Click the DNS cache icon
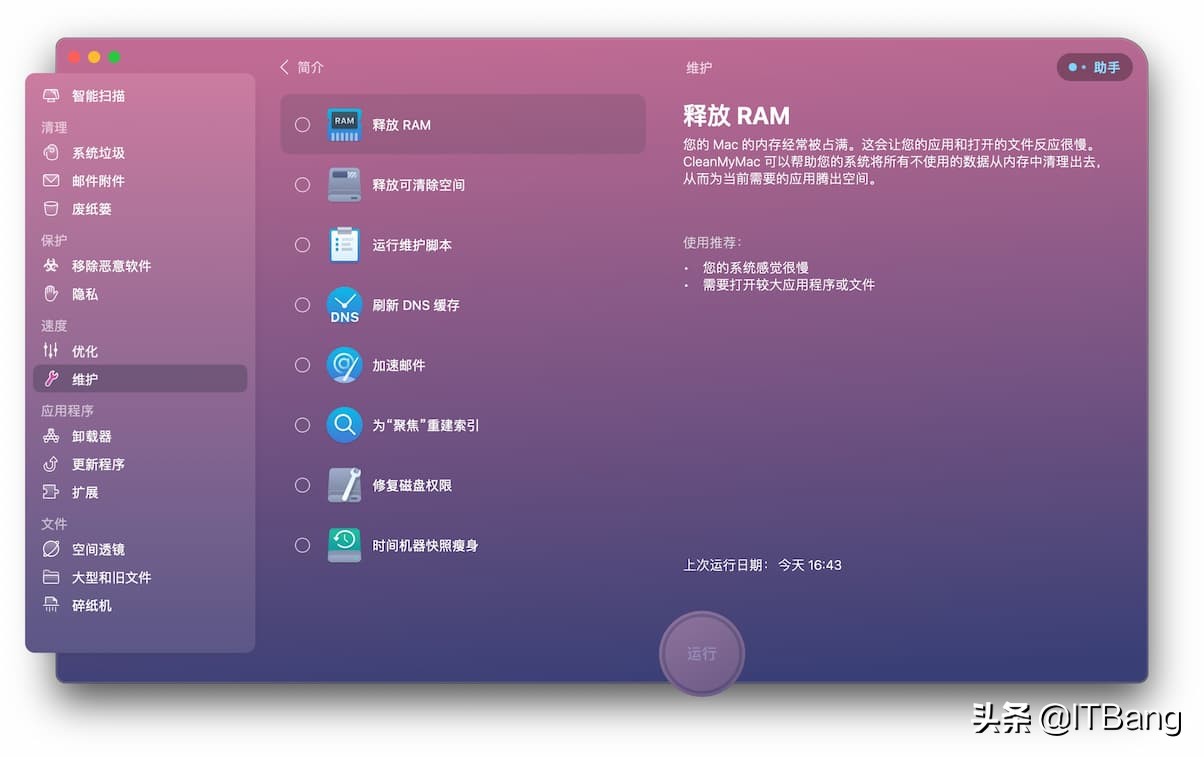Screen dimensions: 1204x757 pyautogui.click(x=344, y=305)
